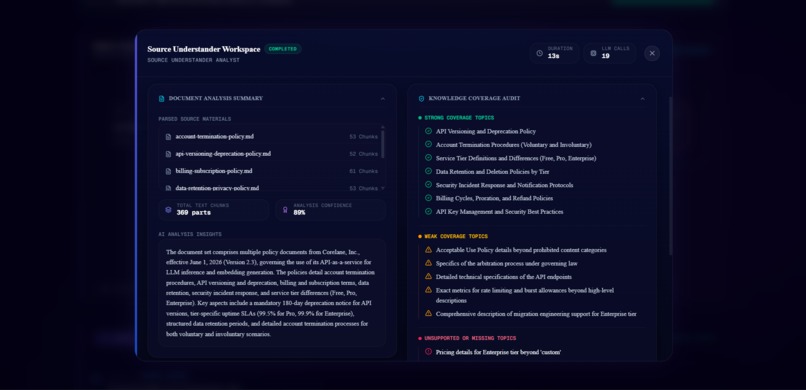
Task: Click warning icon for arbitration process specifics
Action: point(428,263)
